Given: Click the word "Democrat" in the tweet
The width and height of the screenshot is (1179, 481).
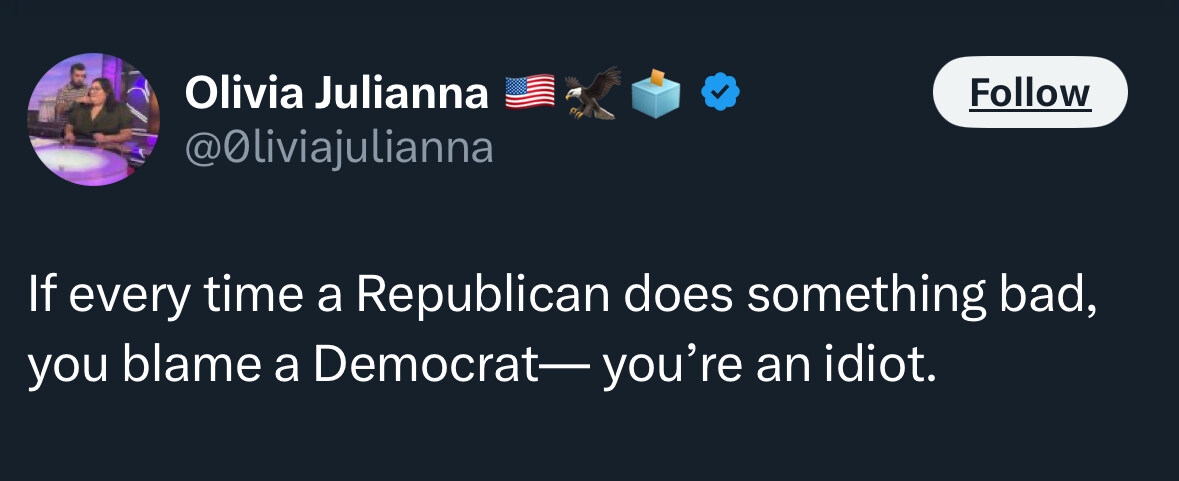Looking at the screenshot, I should (x=424, y=367).
